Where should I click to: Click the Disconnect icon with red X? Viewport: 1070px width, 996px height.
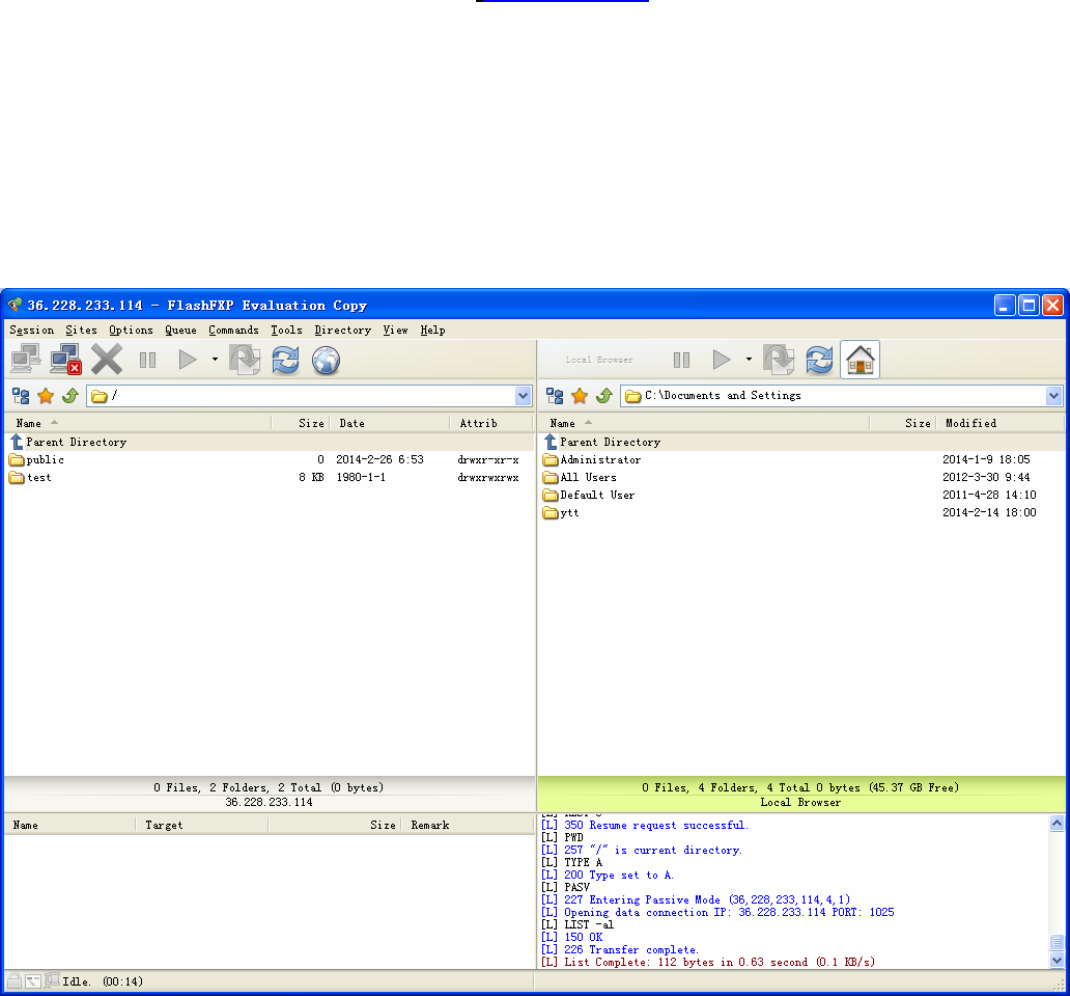tap(66, 359)
